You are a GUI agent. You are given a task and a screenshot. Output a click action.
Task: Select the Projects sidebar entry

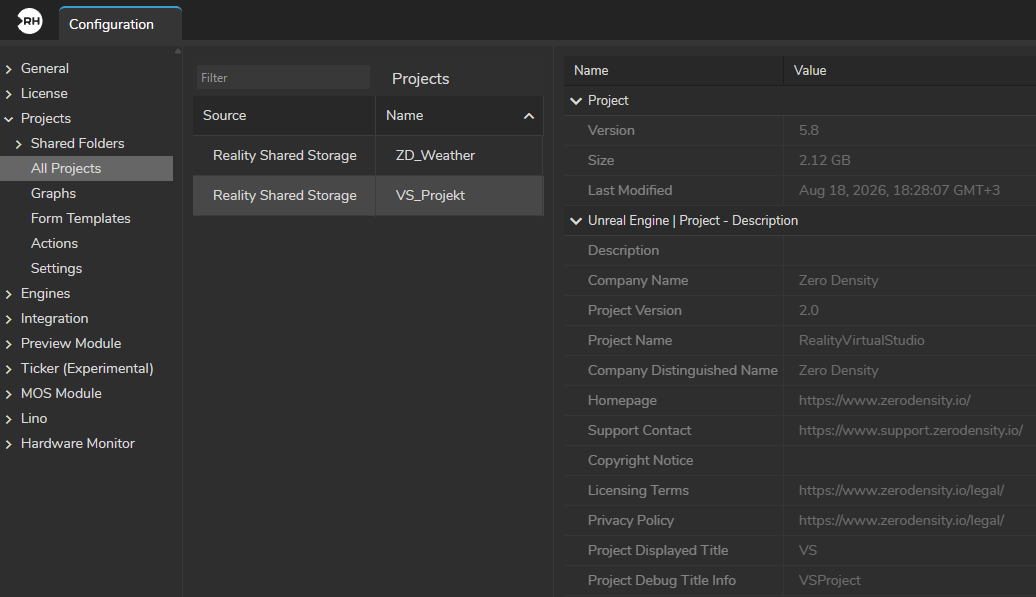46,118
